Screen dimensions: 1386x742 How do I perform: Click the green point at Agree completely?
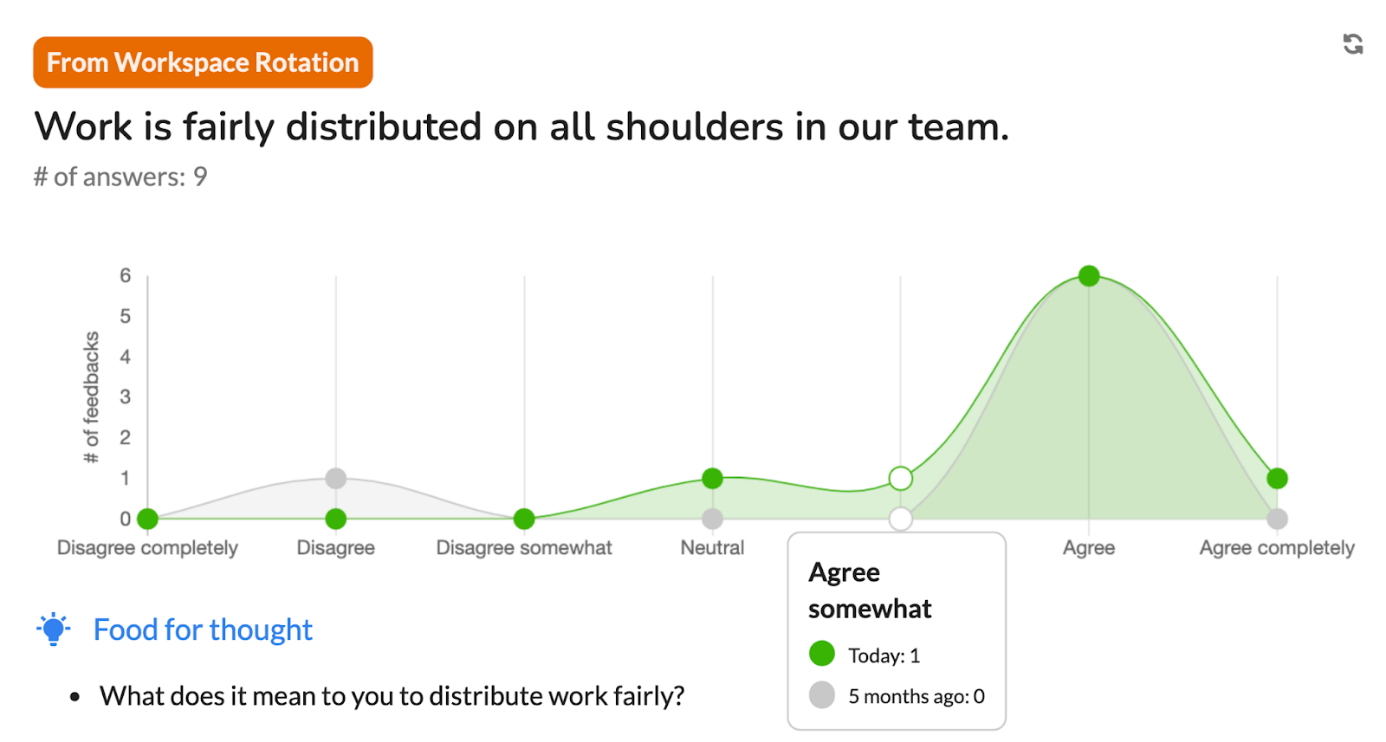coord(1277,479)
